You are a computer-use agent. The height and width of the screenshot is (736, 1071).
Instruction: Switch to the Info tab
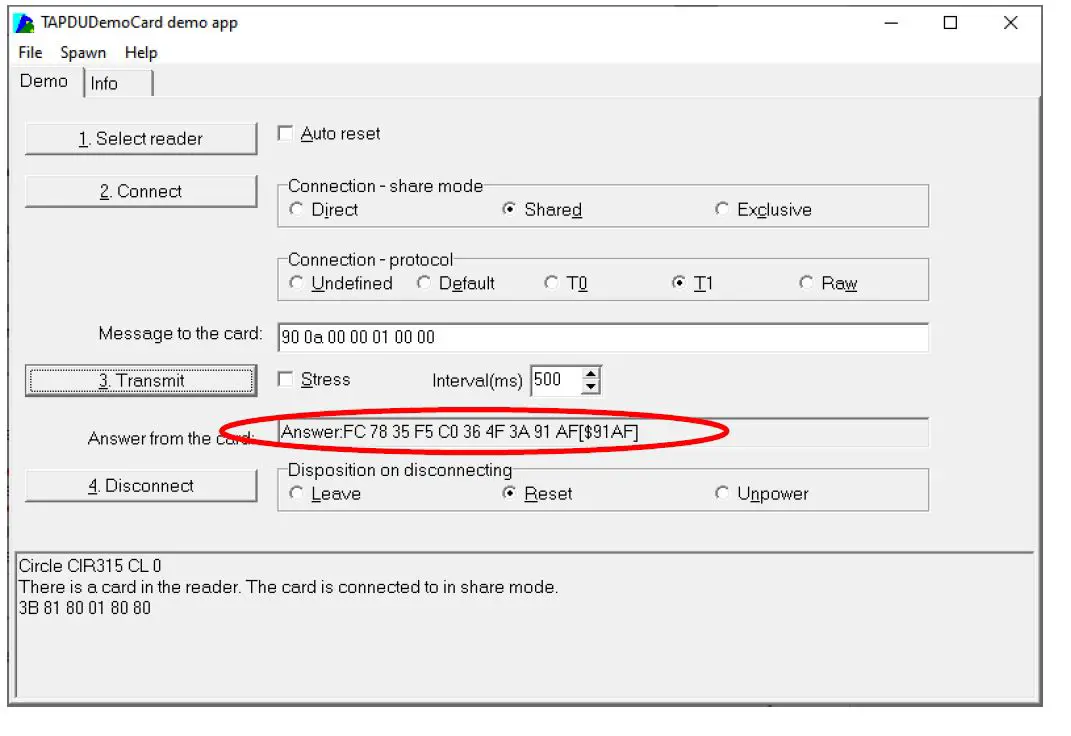point(117,83)
